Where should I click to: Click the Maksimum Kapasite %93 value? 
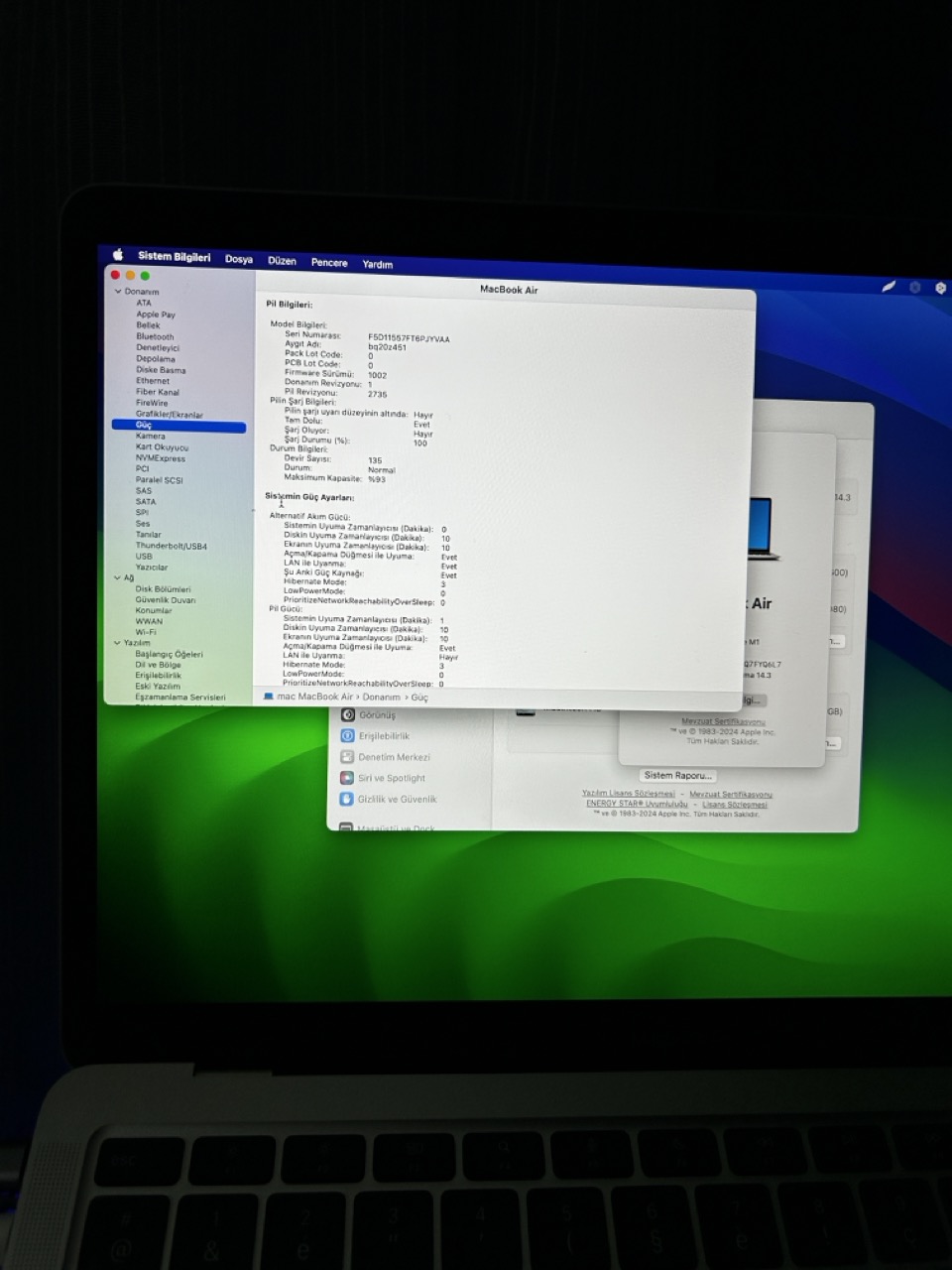[x=377, y=479]
